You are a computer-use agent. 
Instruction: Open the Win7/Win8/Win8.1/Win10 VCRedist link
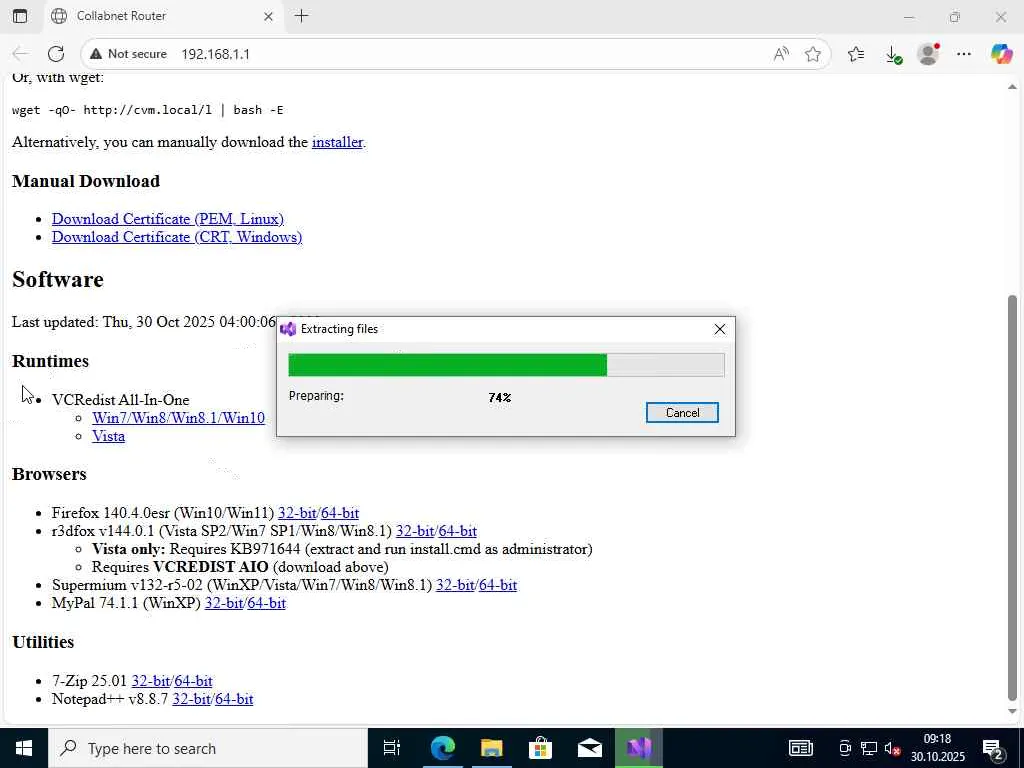178,417
